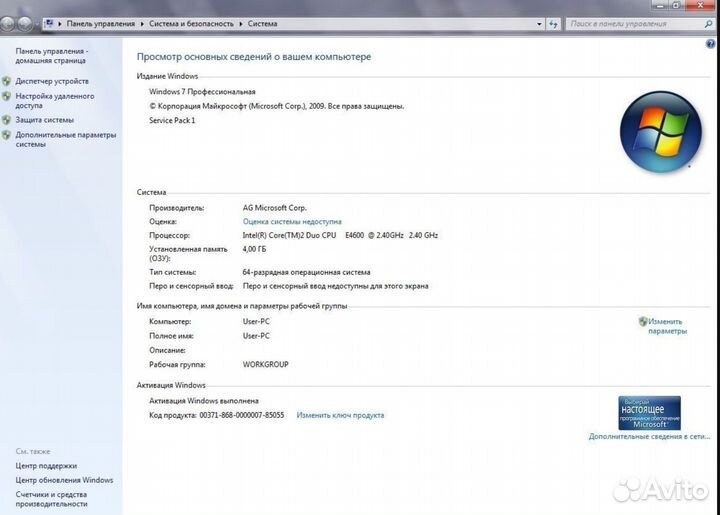
Task: Click product code '00371-868-0000007-85055' text
Action: [242, 415]
